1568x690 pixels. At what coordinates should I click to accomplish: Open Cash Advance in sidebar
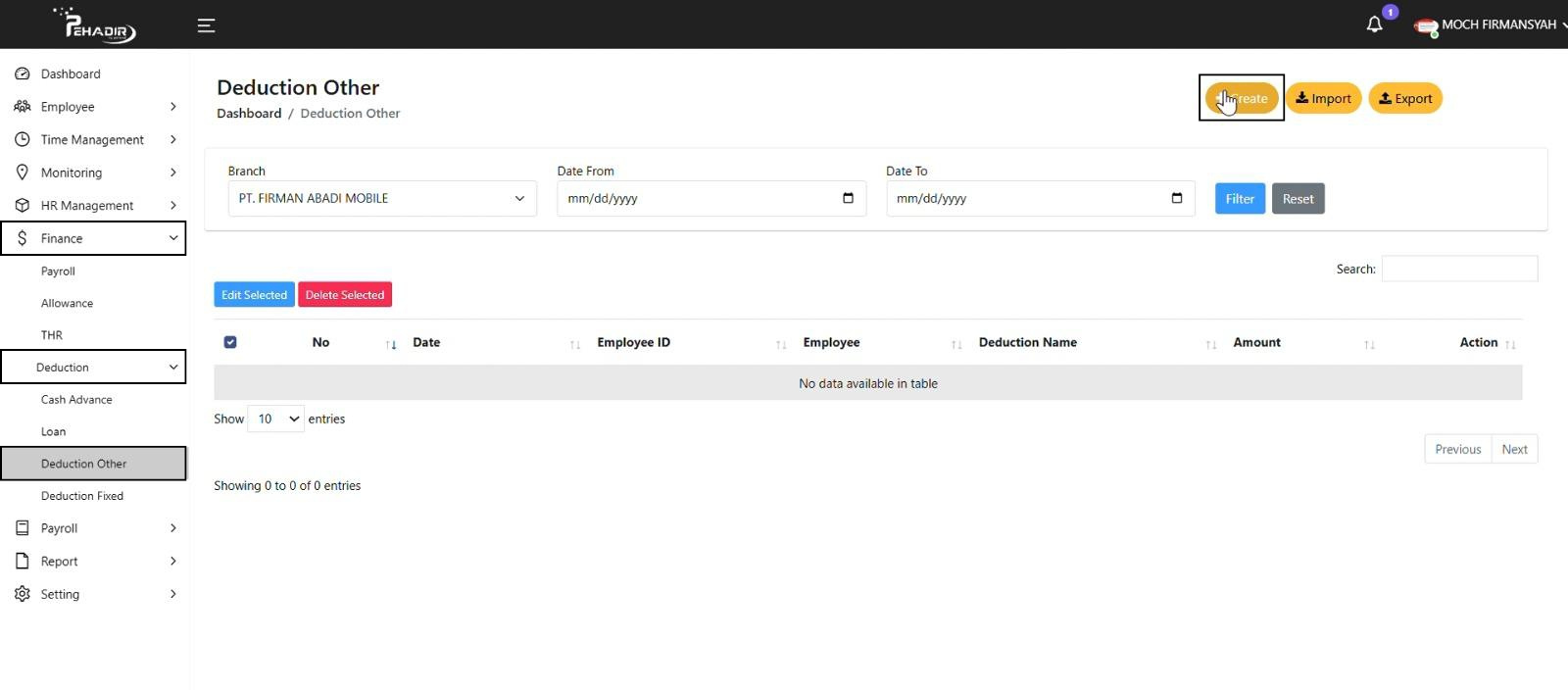click(76, 400)
